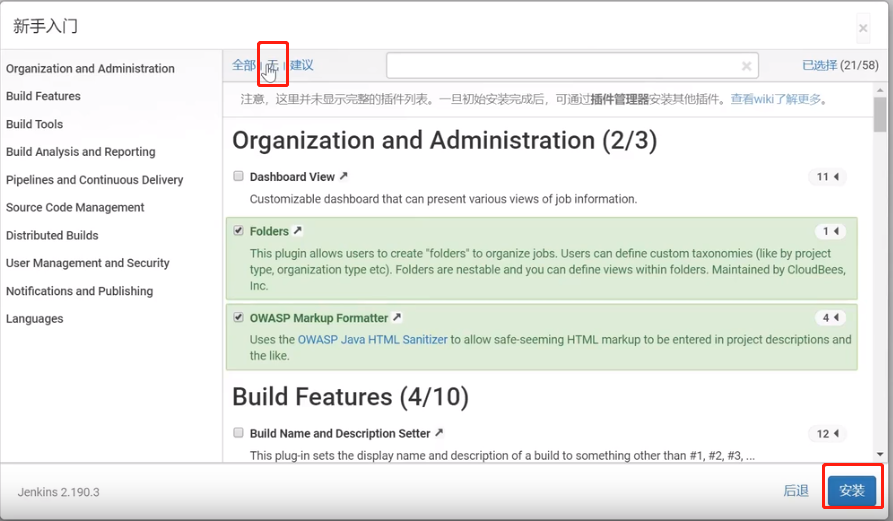This screenshot has height=521, width=893.
Task: Go to Build Tools category
Action: [x=34, y=124]
